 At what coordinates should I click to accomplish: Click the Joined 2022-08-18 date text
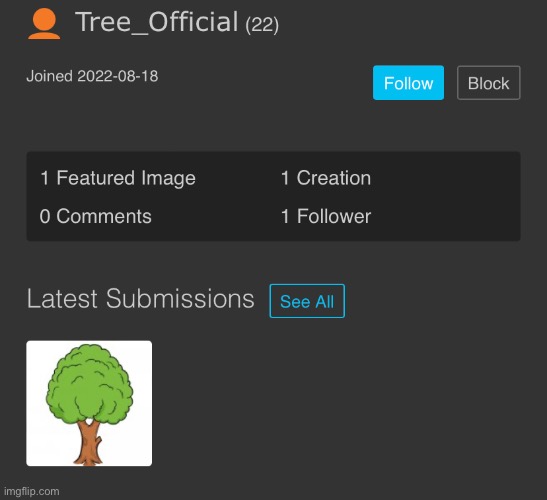(92, 76)
